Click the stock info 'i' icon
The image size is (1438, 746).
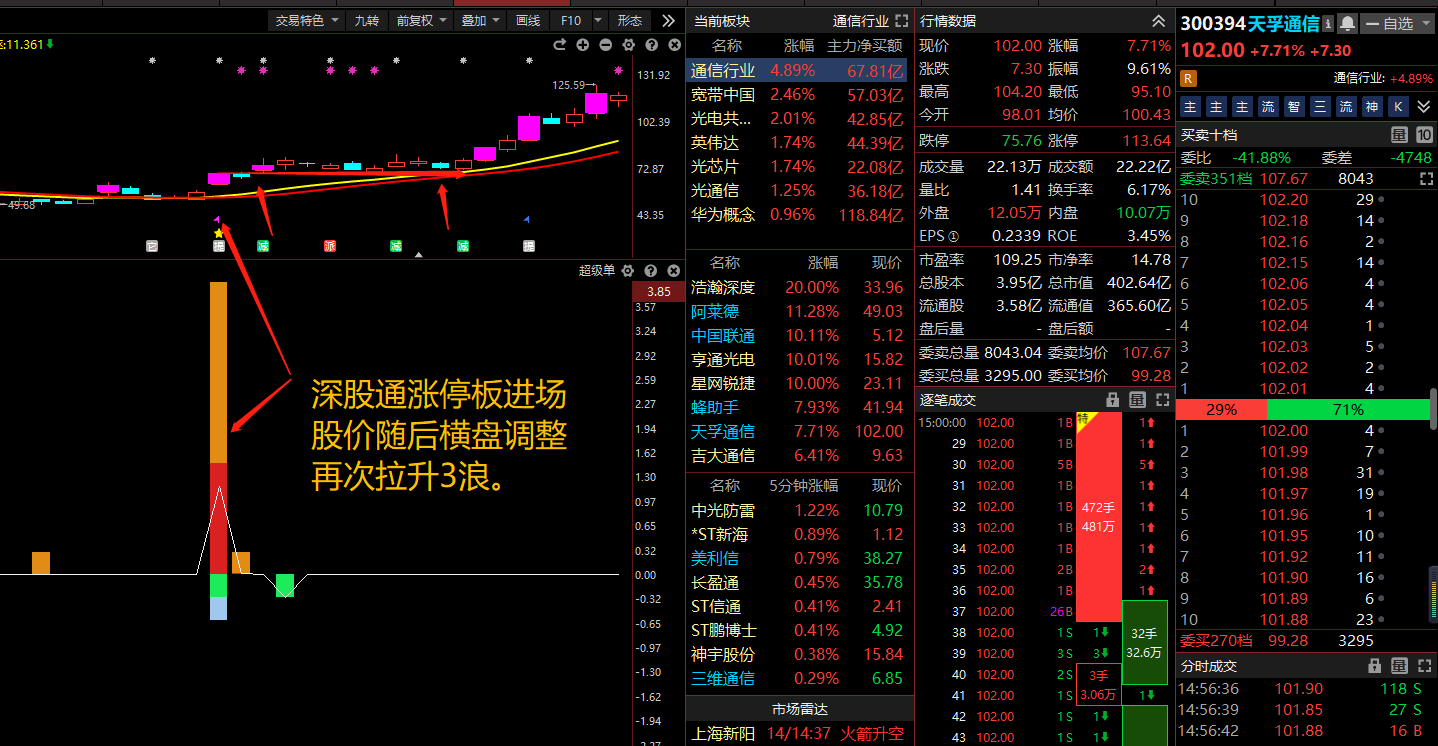1327,23
